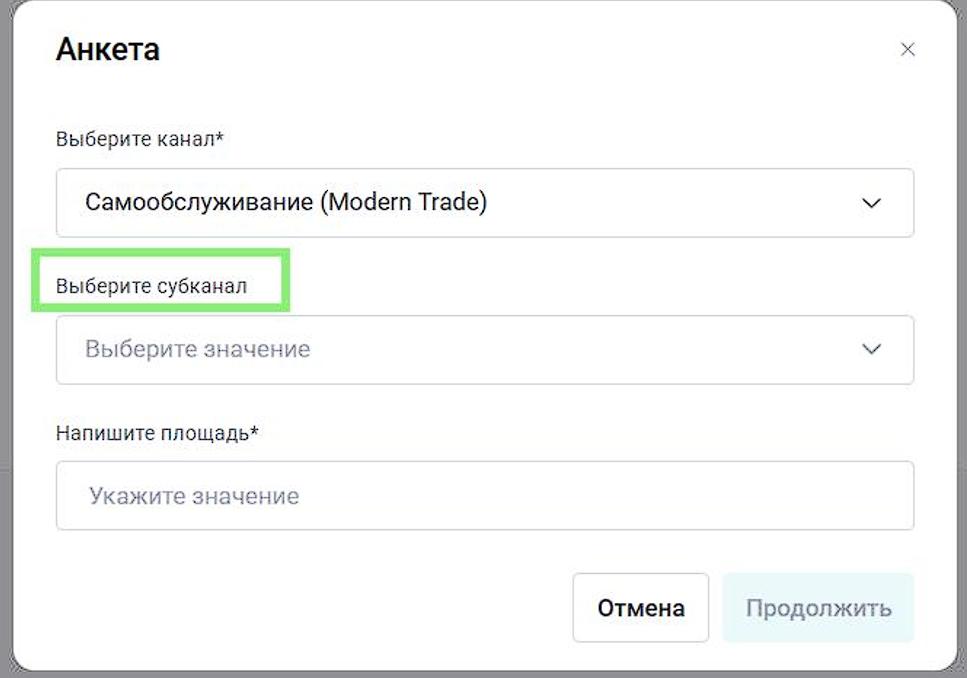
Task: Click the asterisk after Напишите площадь
Action: [x=255, y=431]
